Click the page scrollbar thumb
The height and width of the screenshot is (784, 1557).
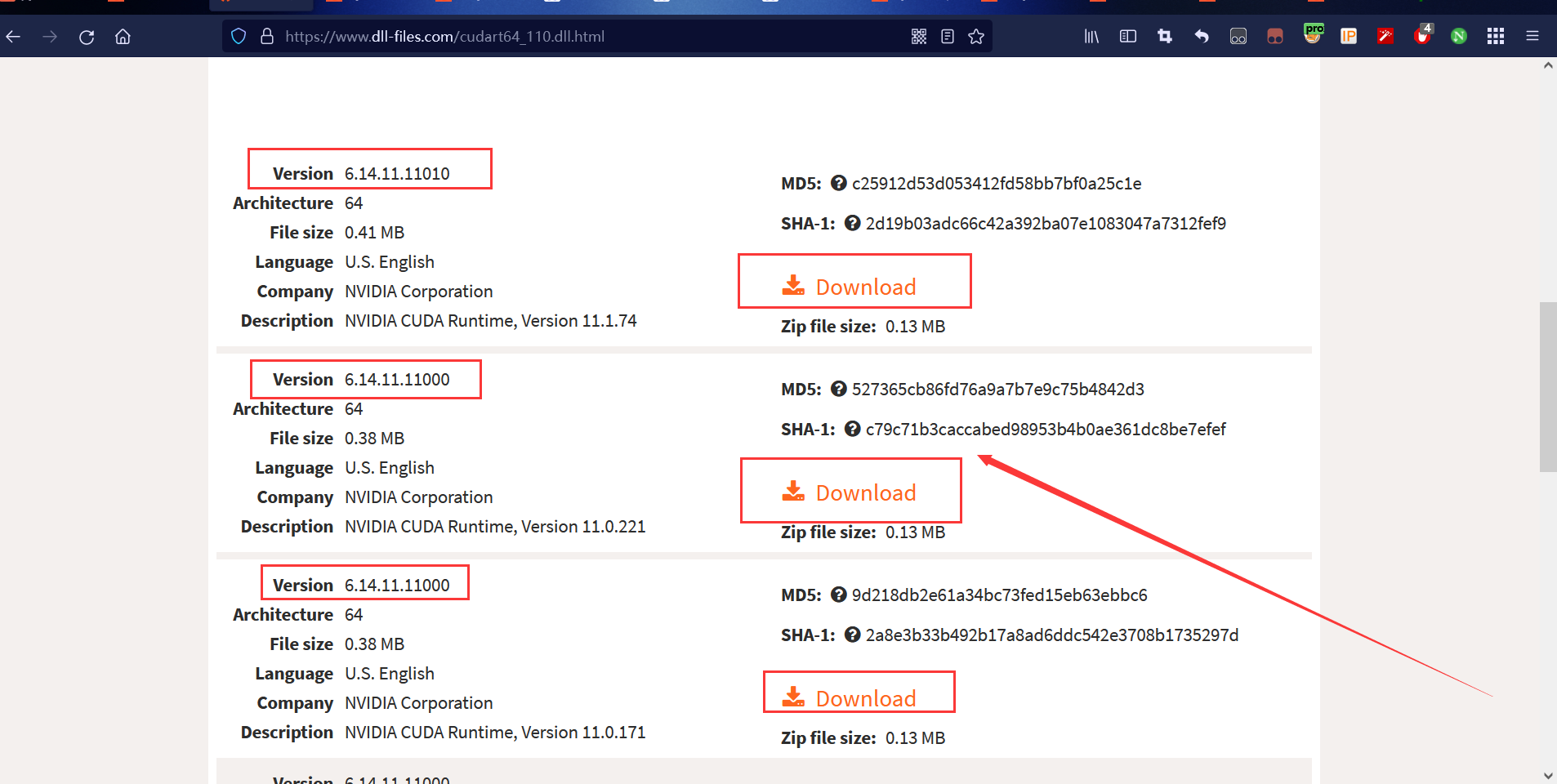point(1548,387)
